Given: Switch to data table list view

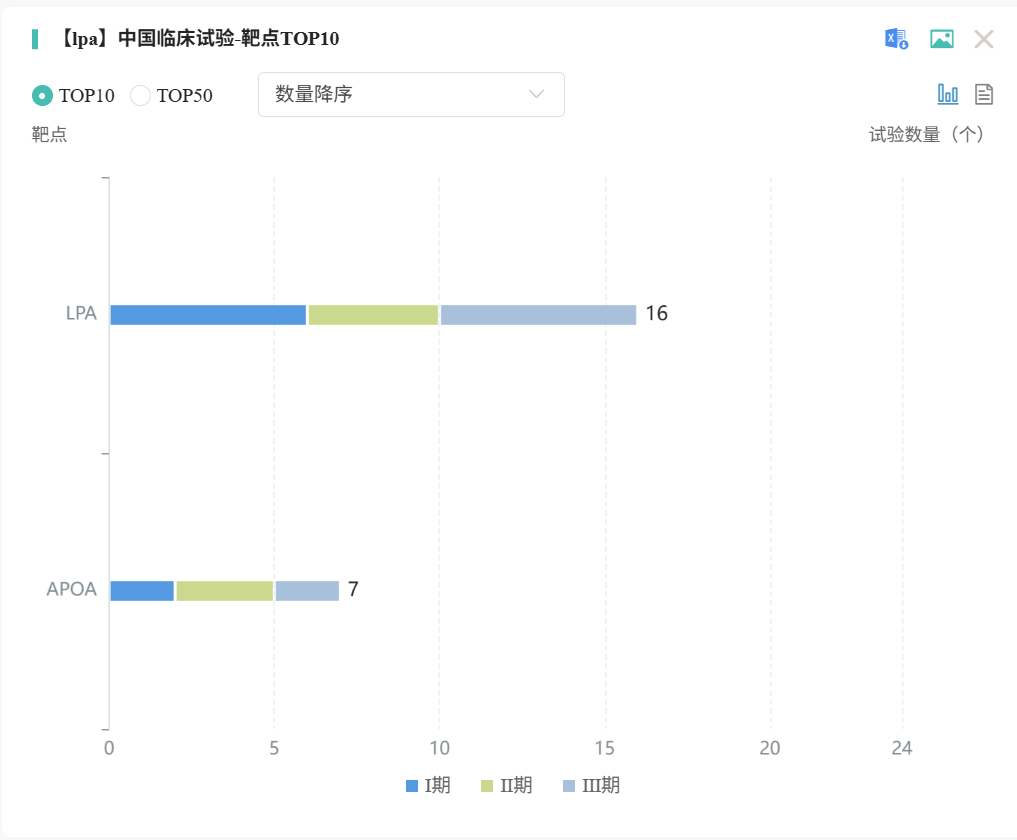Looking at the screenshot, I should pyautogui.click(x=984, y=94).
